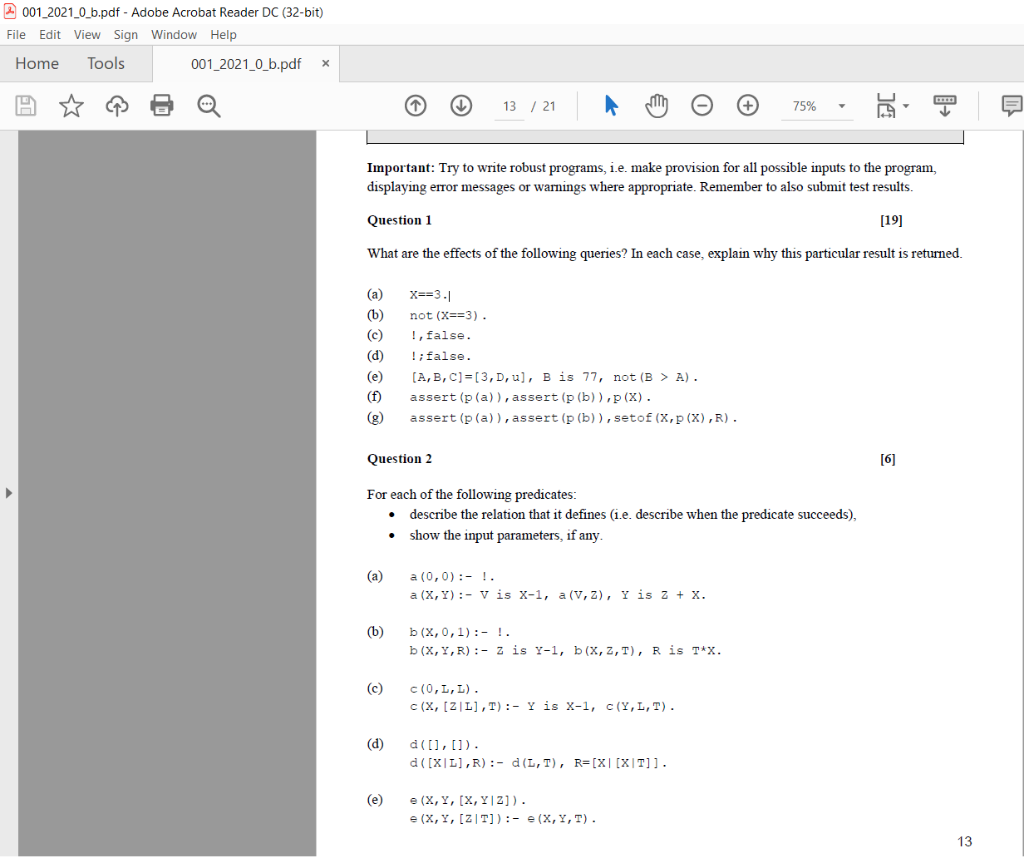Select the Hand tool for panning
The height and width of the screenshot is (863, 1024).
(657, 105)
